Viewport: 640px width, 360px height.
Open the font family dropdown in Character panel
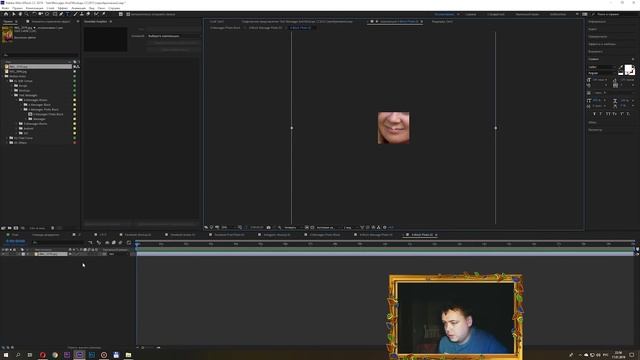602,67
